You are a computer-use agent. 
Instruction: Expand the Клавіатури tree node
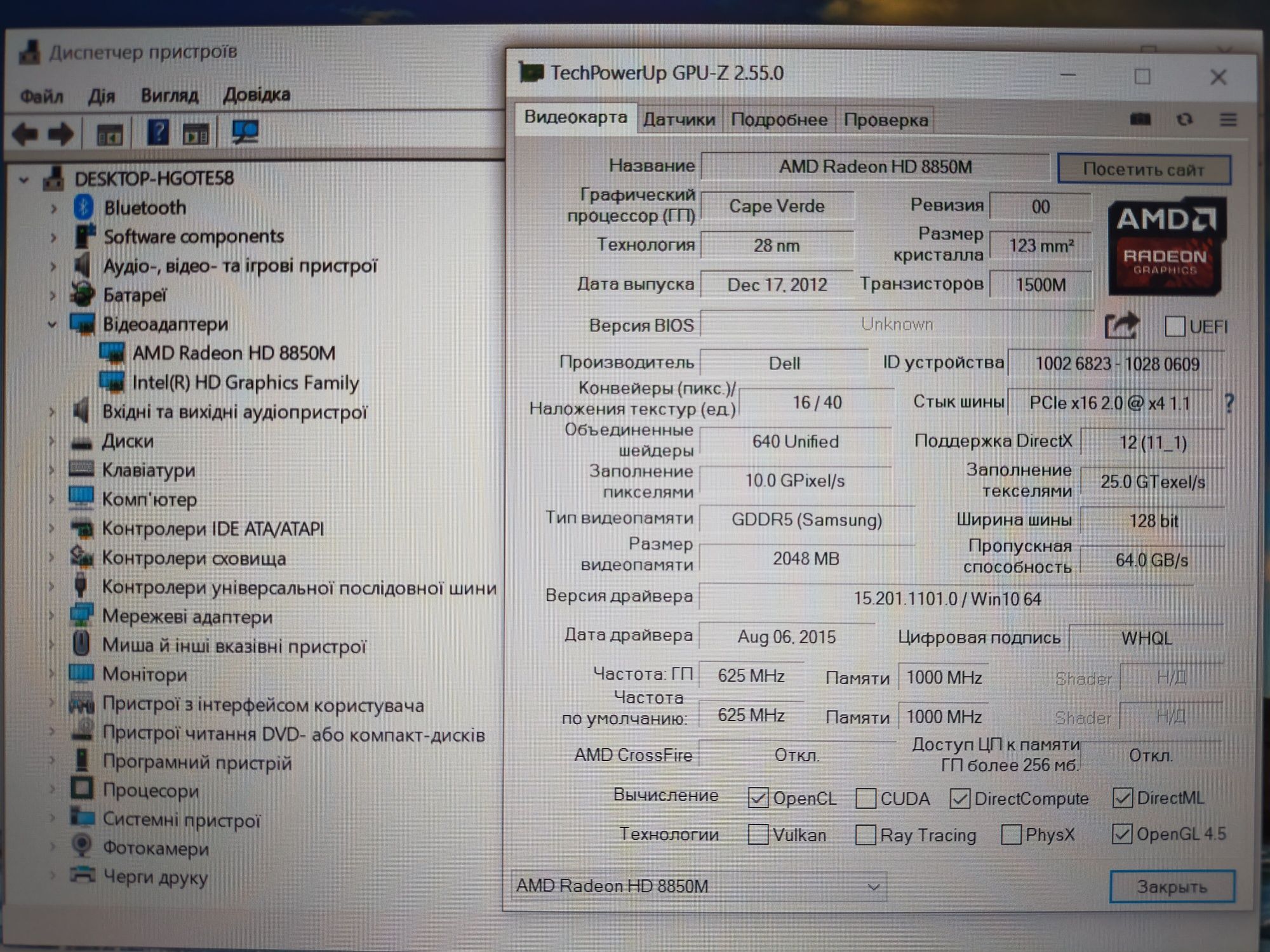point(52,470)
